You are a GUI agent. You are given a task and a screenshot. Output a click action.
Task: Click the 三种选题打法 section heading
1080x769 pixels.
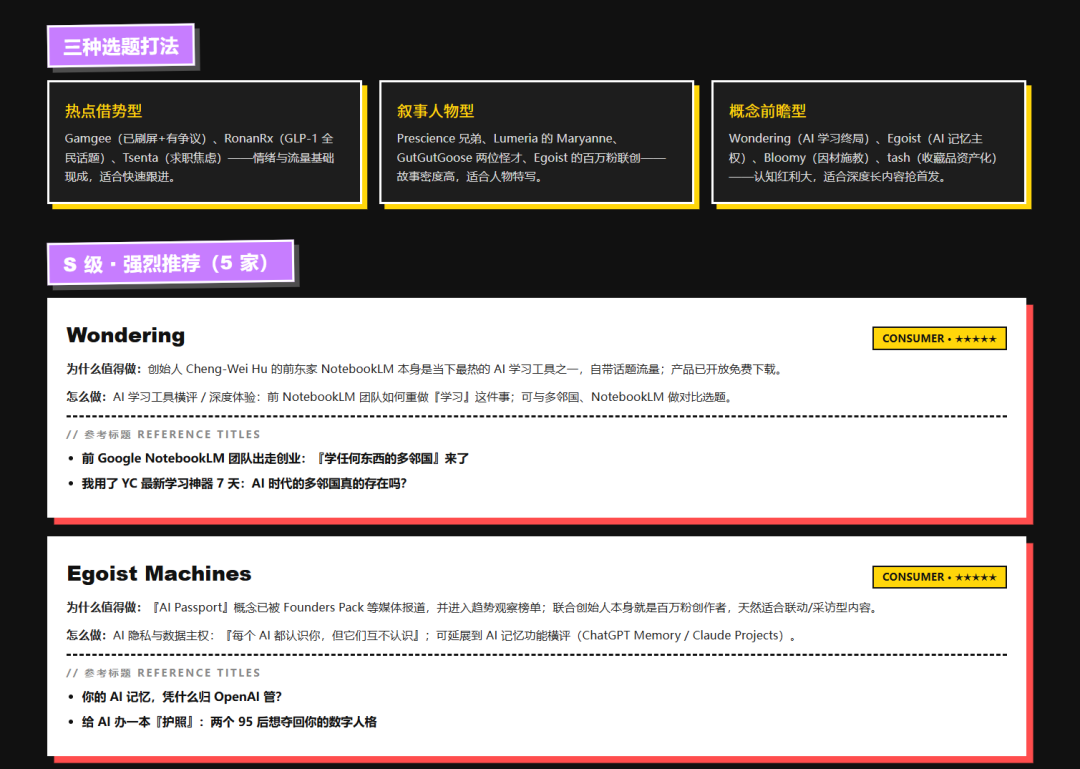click(121, 46)
